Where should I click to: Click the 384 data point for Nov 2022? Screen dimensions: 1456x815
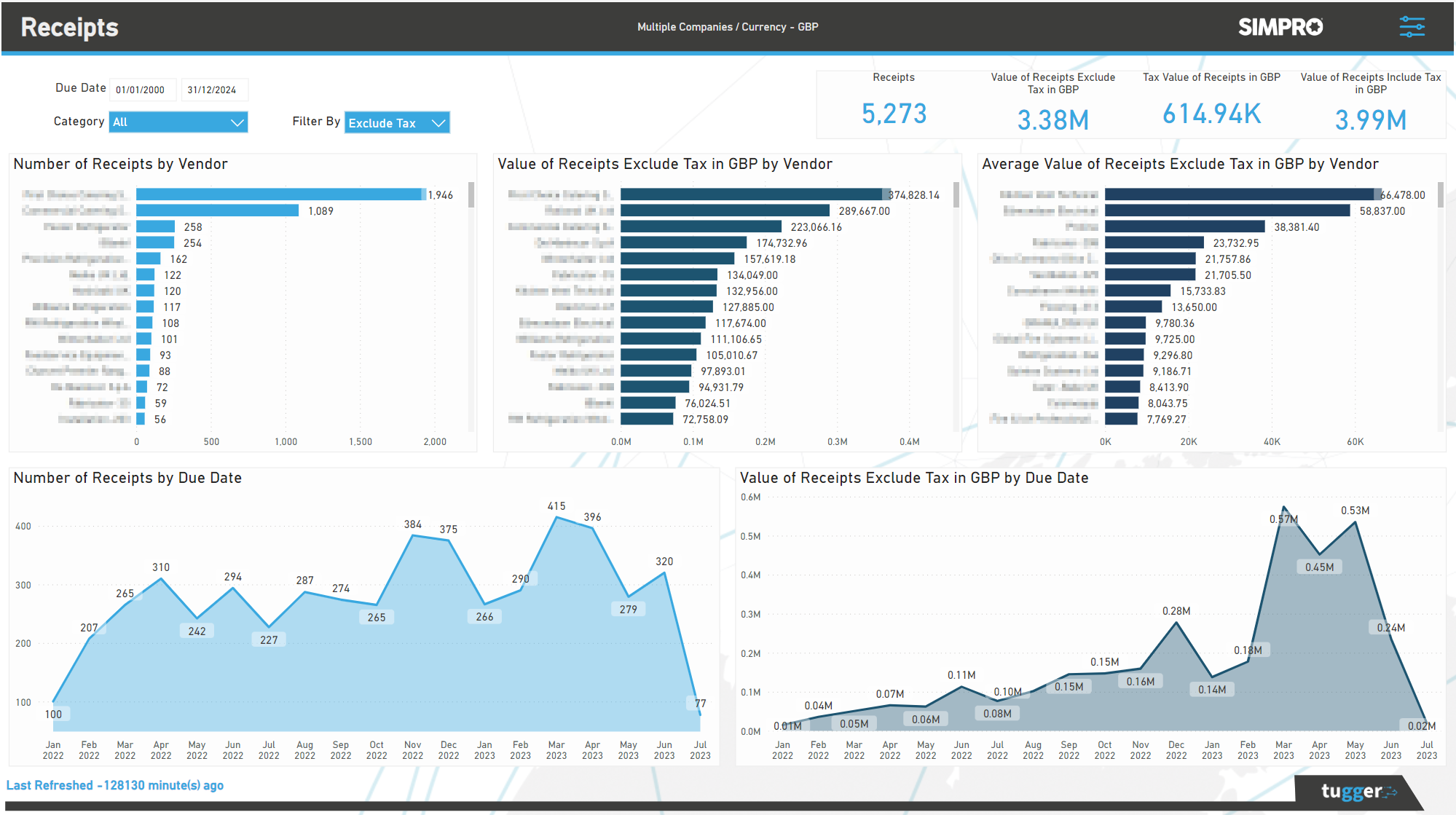click(413, 535)
